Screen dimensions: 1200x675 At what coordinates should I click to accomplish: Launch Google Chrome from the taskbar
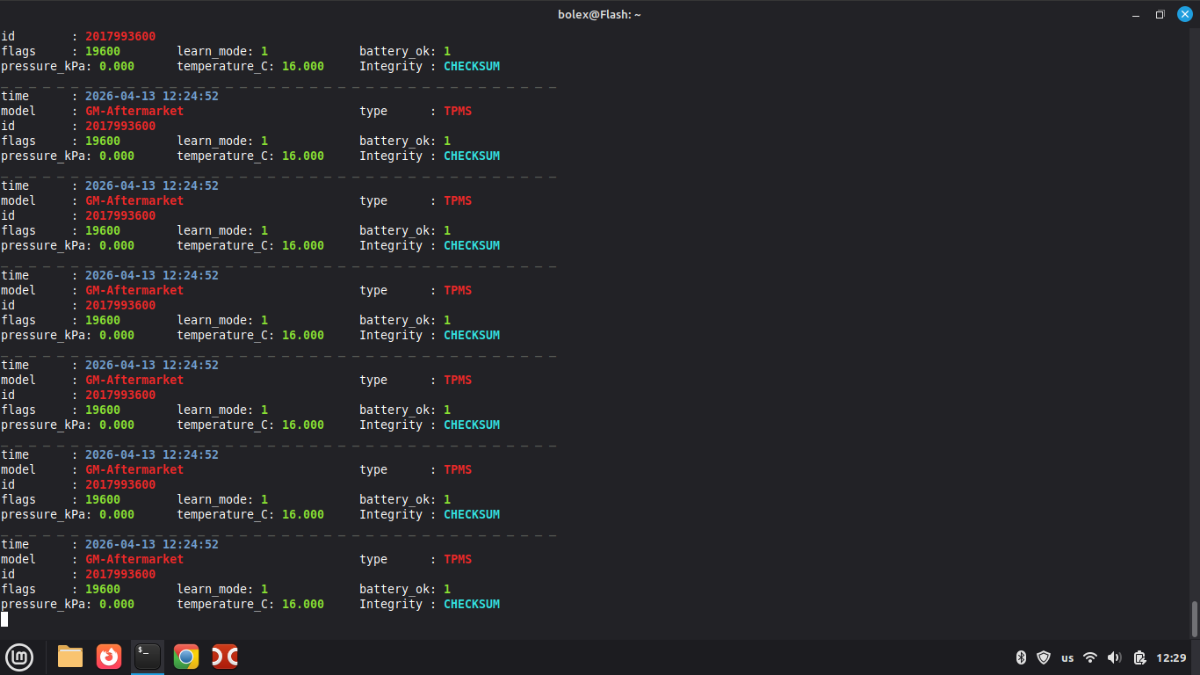186,657
